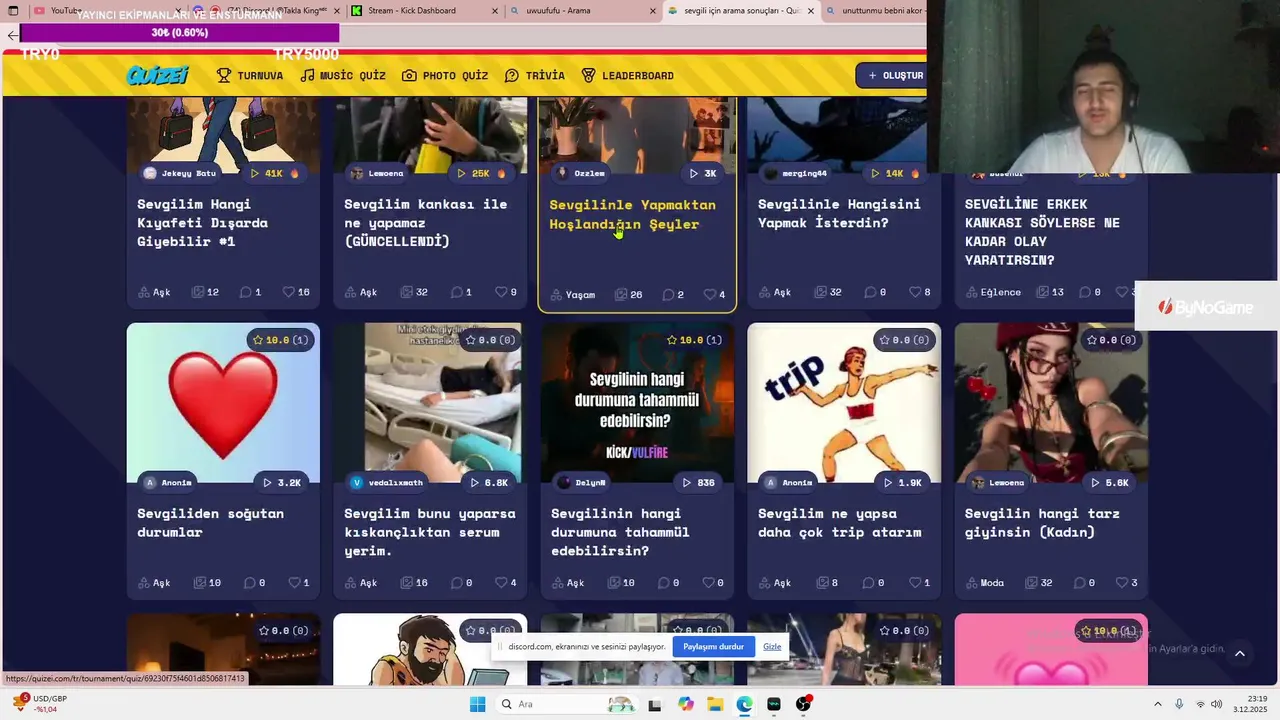Click the scroll-to-top chevron button
Screen dimensions: 1280x720
[1240, 654]
